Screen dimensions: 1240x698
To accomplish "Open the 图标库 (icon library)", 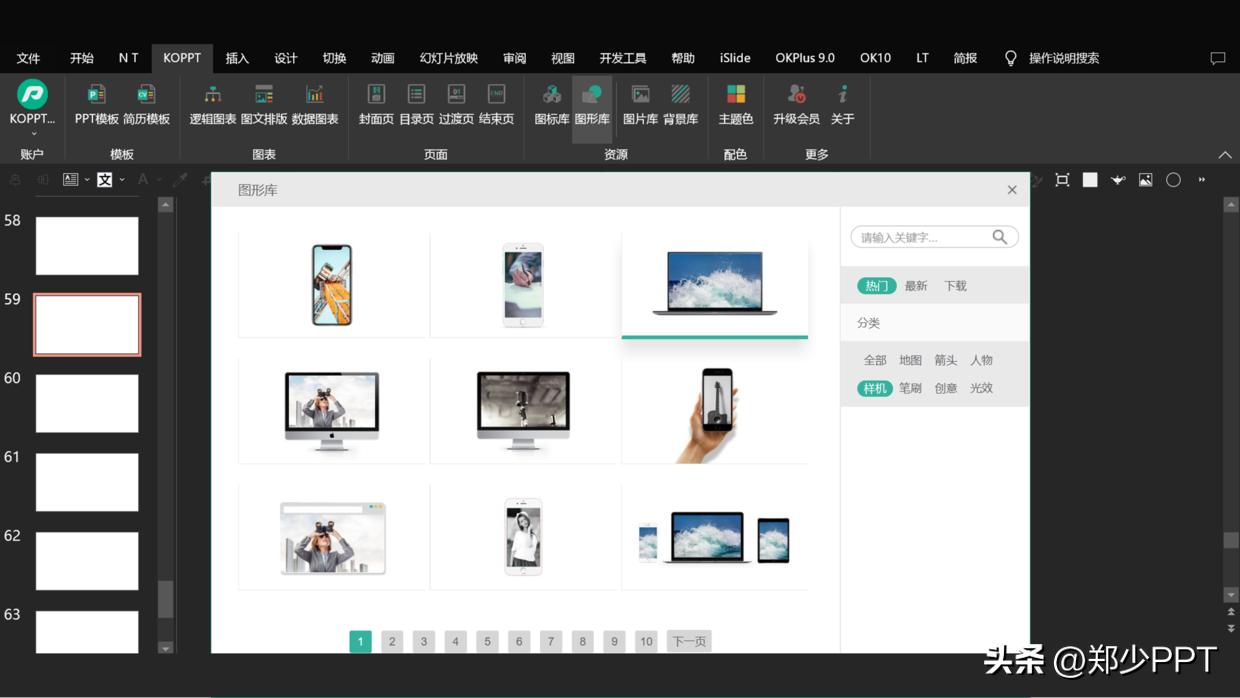I will [551, 105].
